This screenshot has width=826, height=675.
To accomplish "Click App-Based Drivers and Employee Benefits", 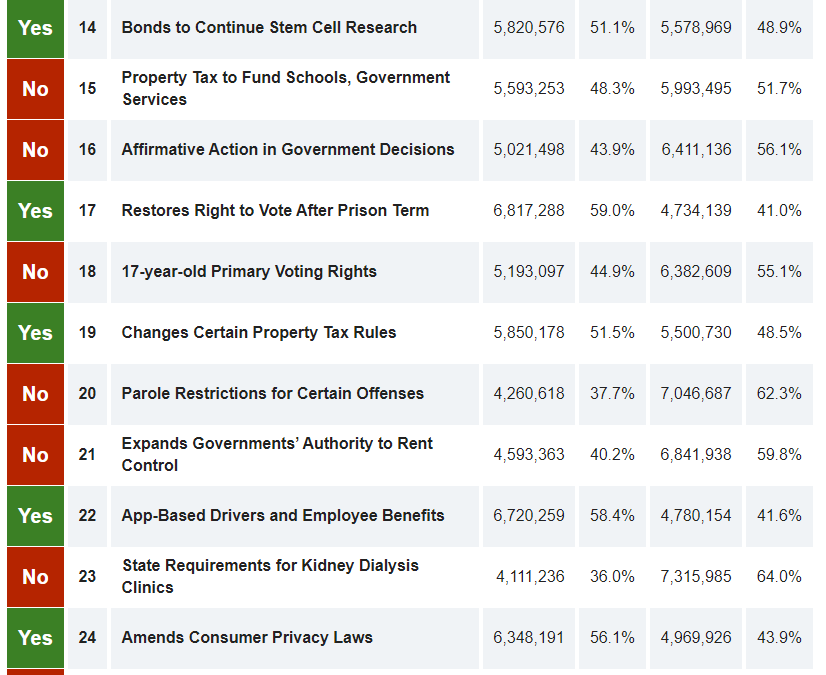I will tap(283, 516).
